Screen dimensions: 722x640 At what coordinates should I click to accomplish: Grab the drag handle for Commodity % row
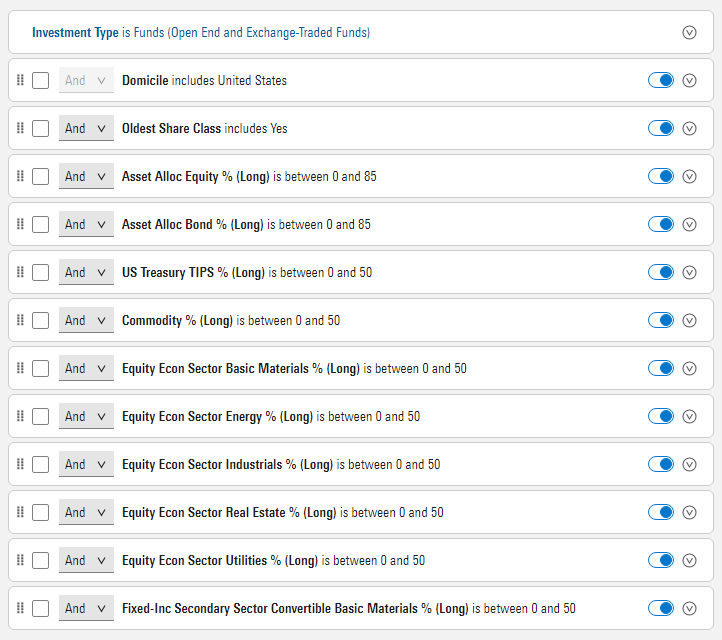20,320
